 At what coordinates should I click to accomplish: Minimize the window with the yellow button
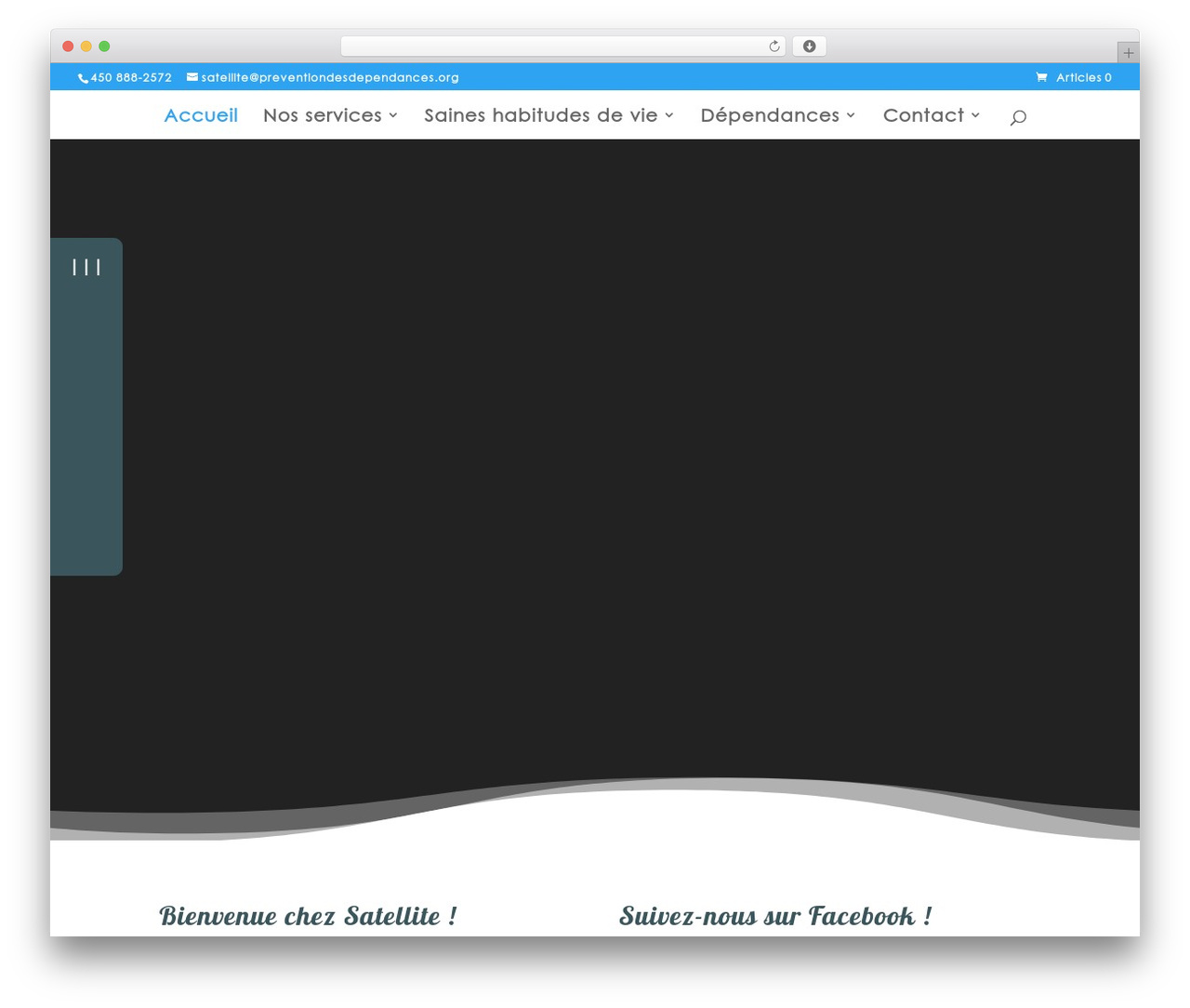(86, 46)
